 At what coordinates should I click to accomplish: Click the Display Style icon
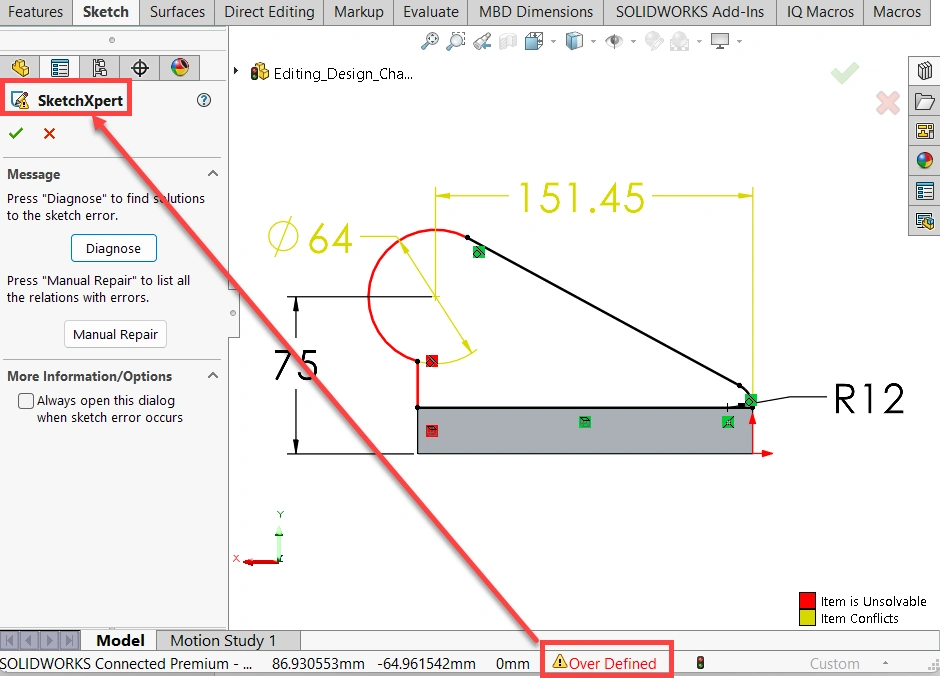click(x=574, y=41)
